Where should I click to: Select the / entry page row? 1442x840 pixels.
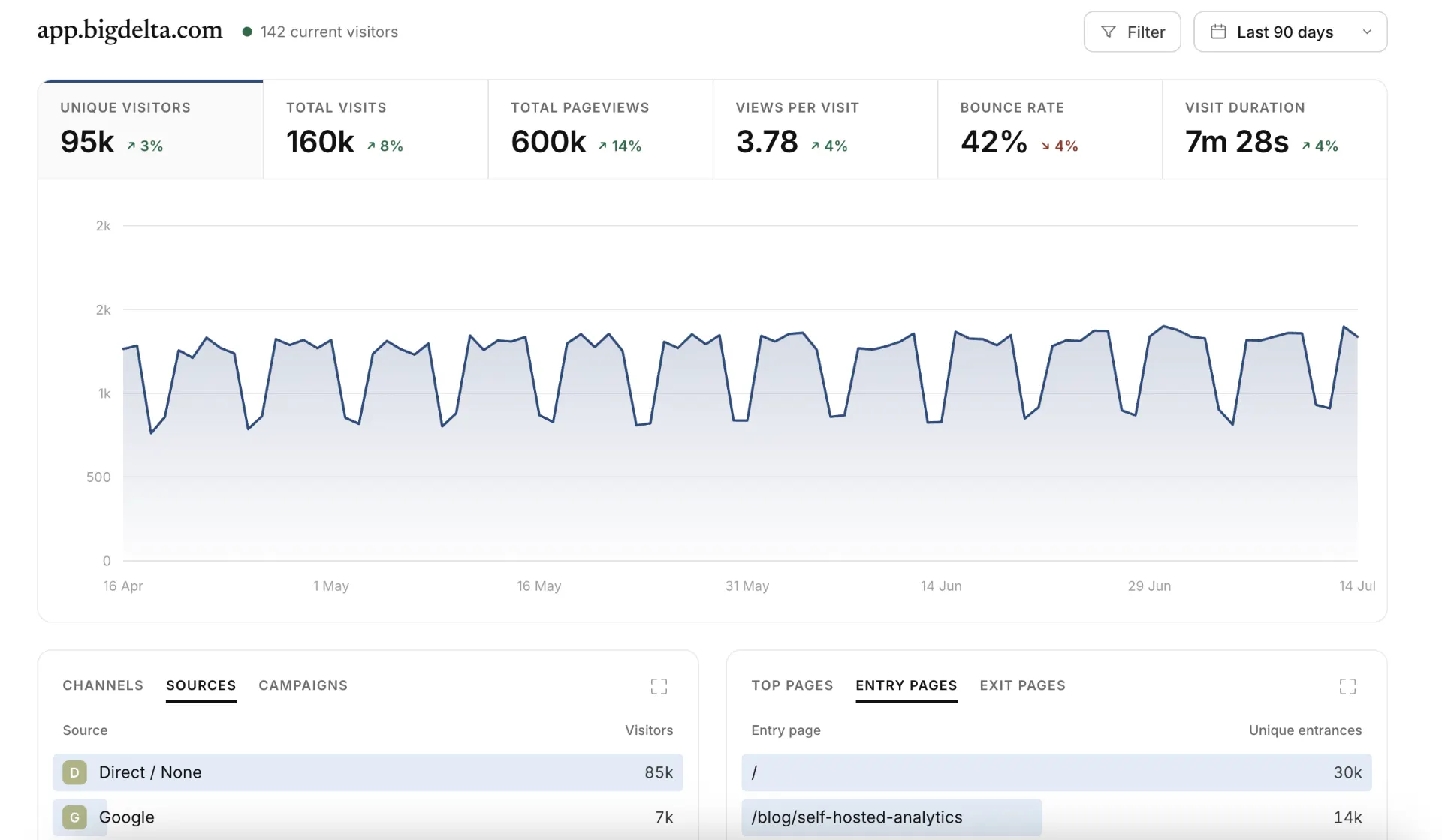click(1057, 772)
